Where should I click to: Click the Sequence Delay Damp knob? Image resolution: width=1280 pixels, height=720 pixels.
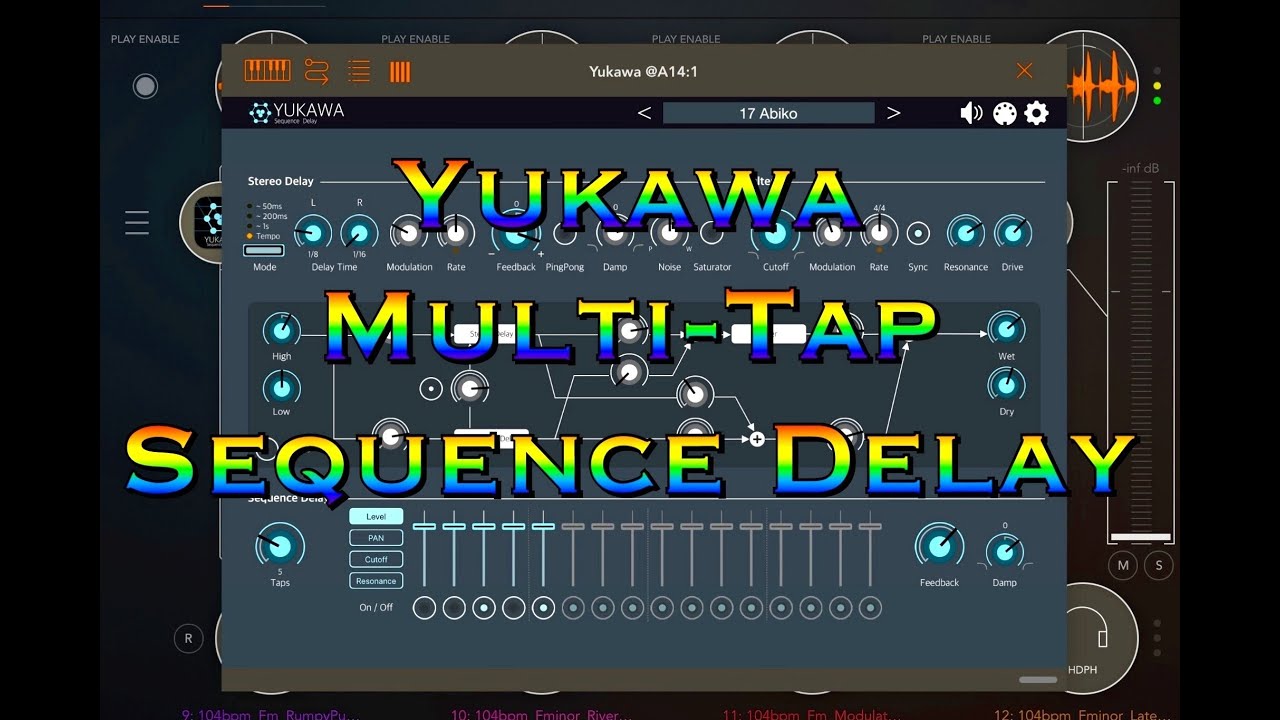[x=1004, y=551]
